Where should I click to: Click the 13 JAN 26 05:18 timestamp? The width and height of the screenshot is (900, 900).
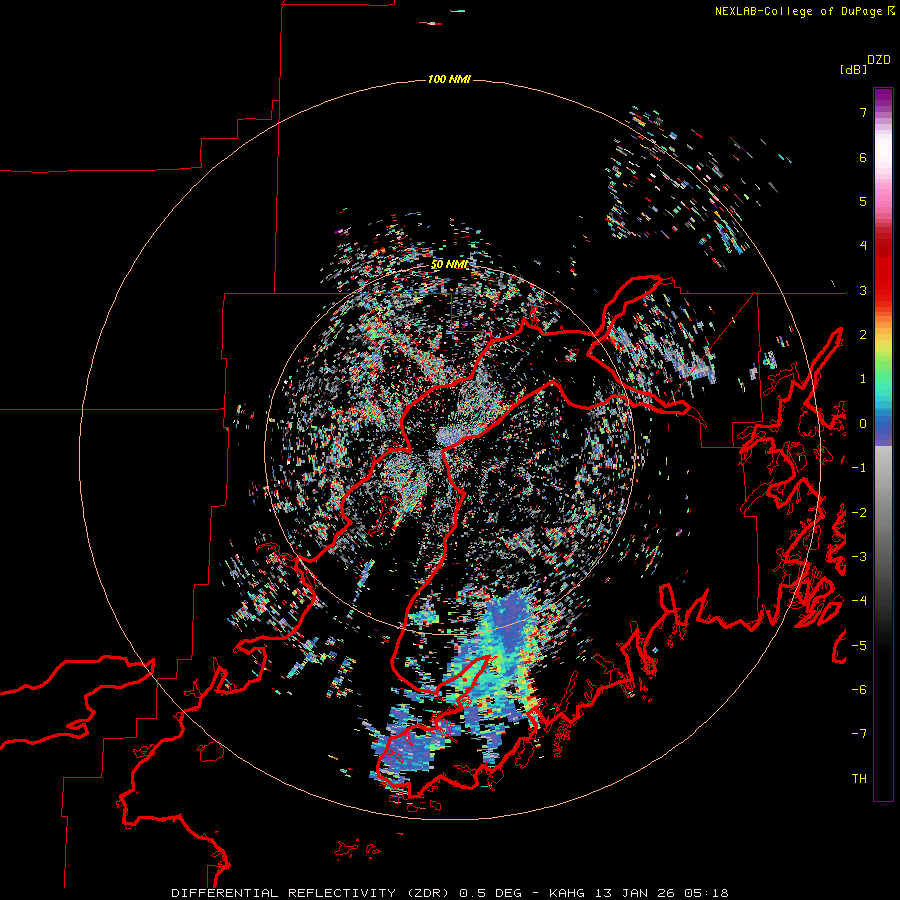[x=662, y=893]
